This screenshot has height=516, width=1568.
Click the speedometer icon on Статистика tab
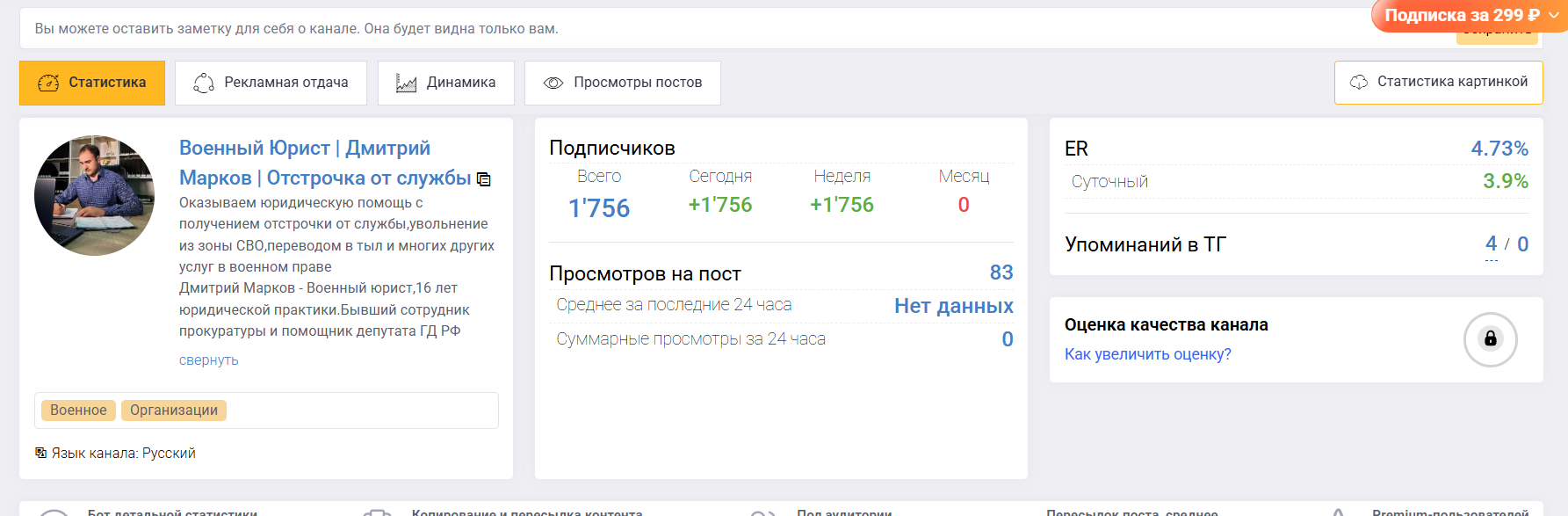point(48,83)
